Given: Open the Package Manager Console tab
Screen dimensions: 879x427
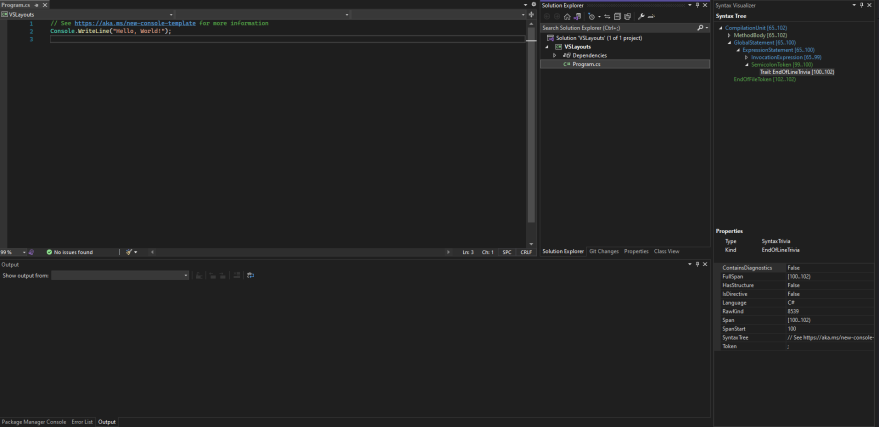Looking at the screenshot, I should (x=34, y=422).
